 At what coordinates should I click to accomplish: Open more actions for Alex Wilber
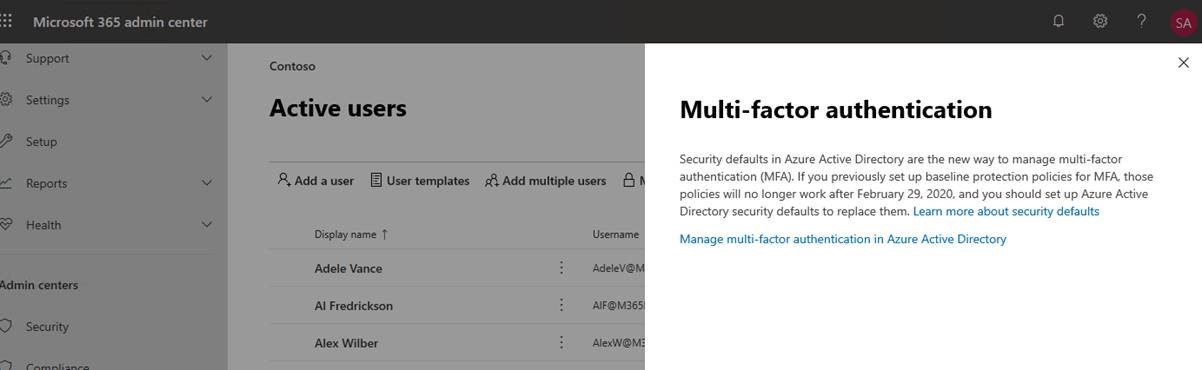click(x=561, y=343)
